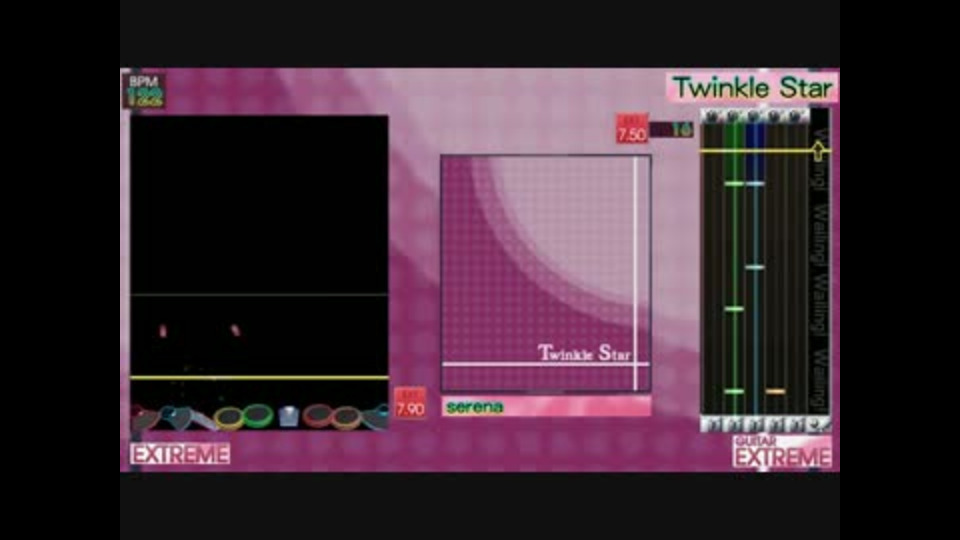Select the fifth fret icon above the guitar lanes

795,116
